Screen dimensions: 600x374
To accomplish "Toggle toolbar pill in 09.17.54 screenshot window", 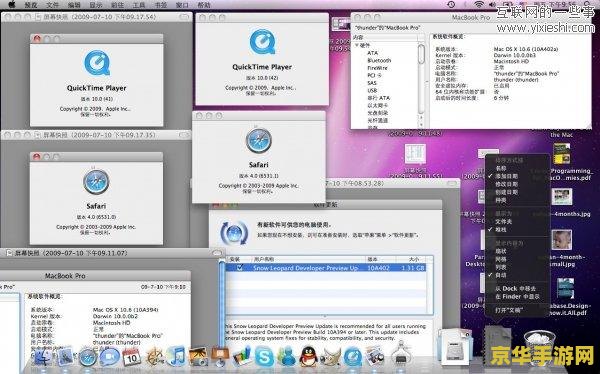I will tap(184, 17).
